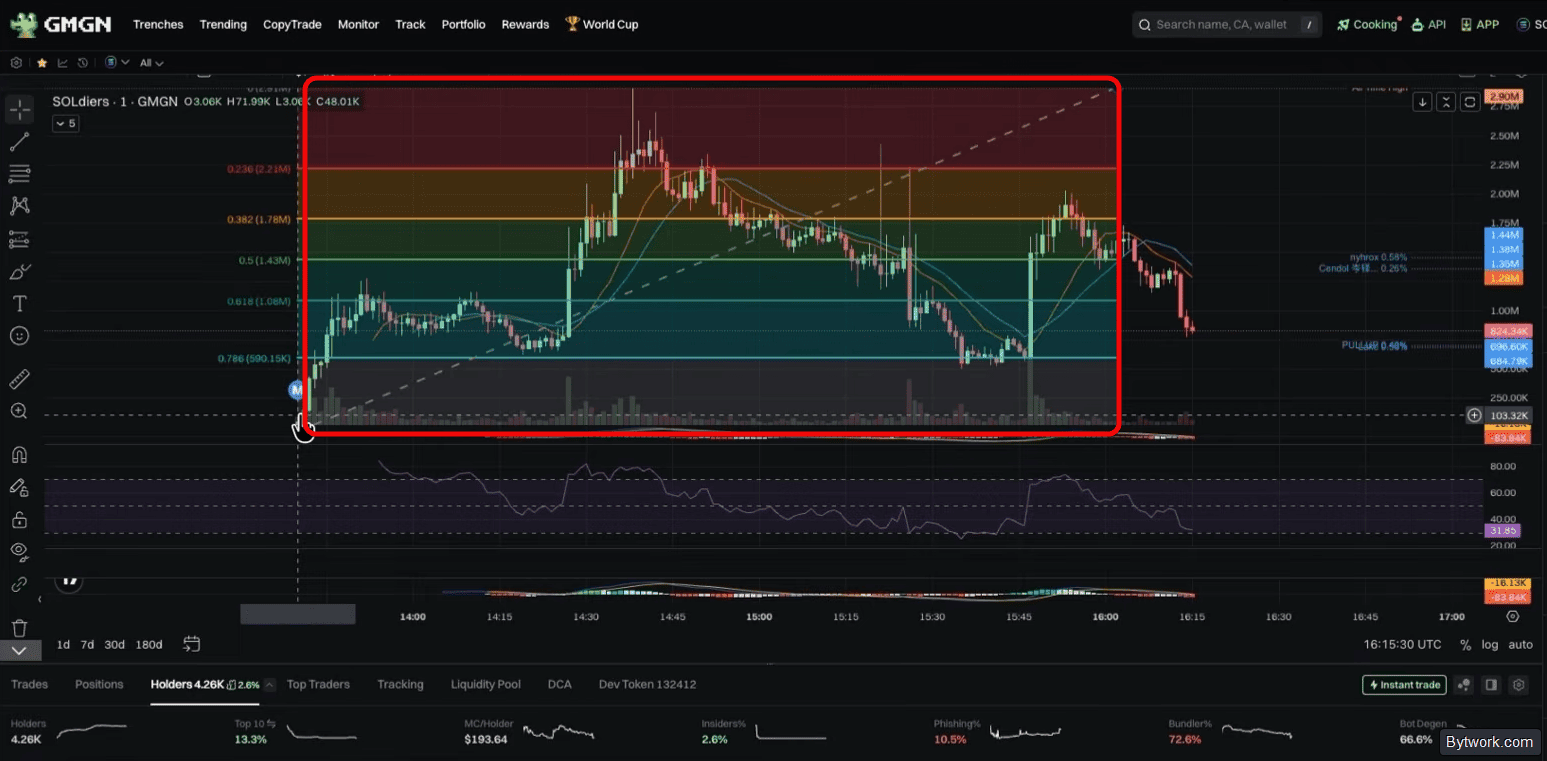
Task: Click the trash remove drawings icon
Action: point(19,628)
